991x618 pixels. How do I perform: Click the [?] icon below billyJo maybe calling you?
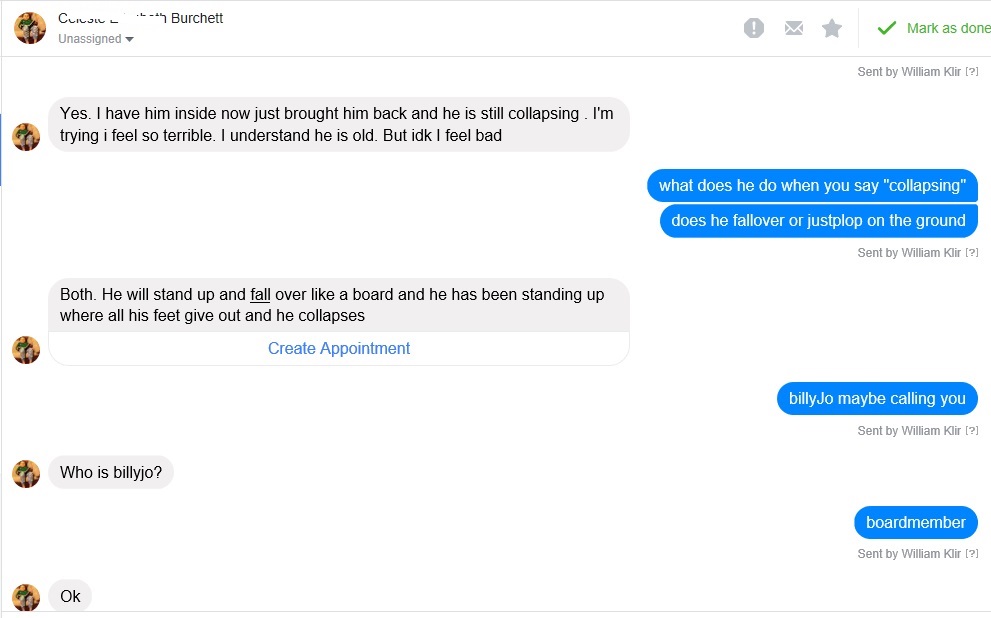pos(971,430)
